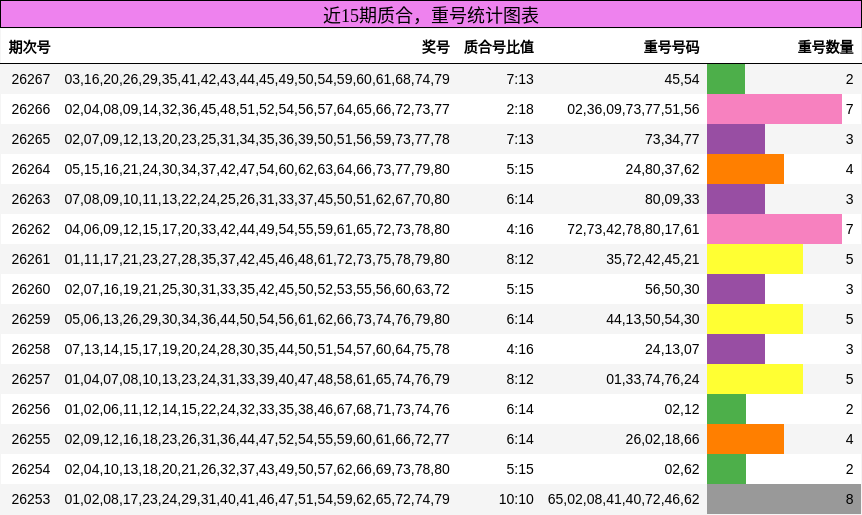
Task: Click the green bar in row 26254
Action: tap(726, 469)
